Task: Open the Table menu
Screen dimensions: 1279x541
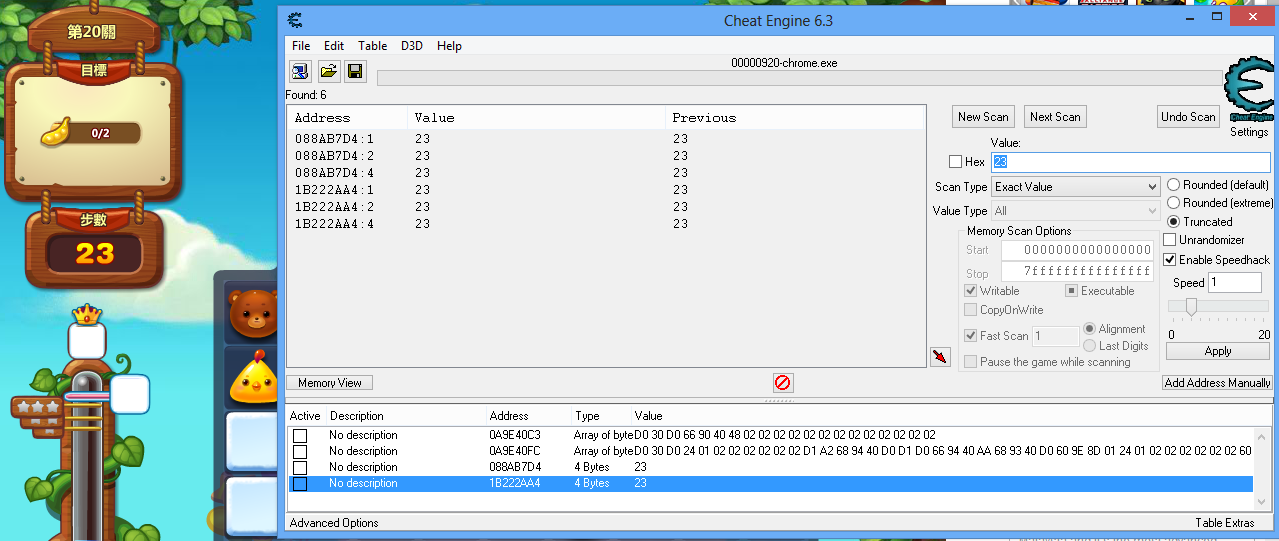Action: [x=372, y=46]
